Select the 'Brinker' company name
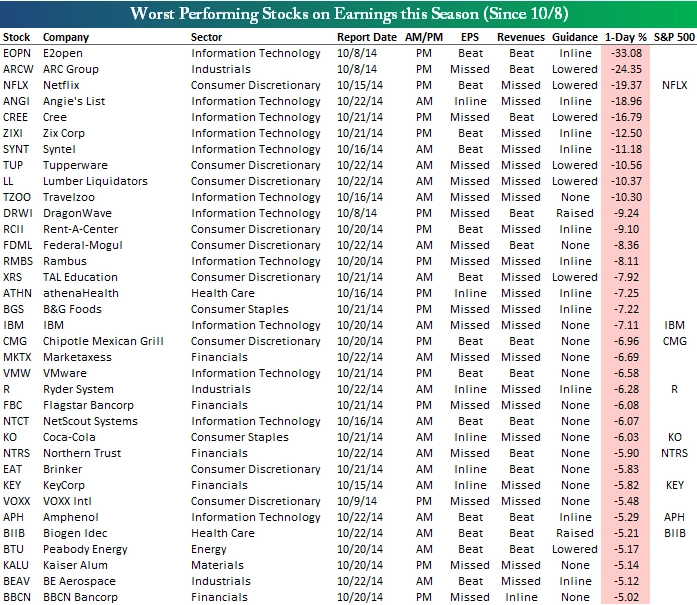 click(62, 469)
